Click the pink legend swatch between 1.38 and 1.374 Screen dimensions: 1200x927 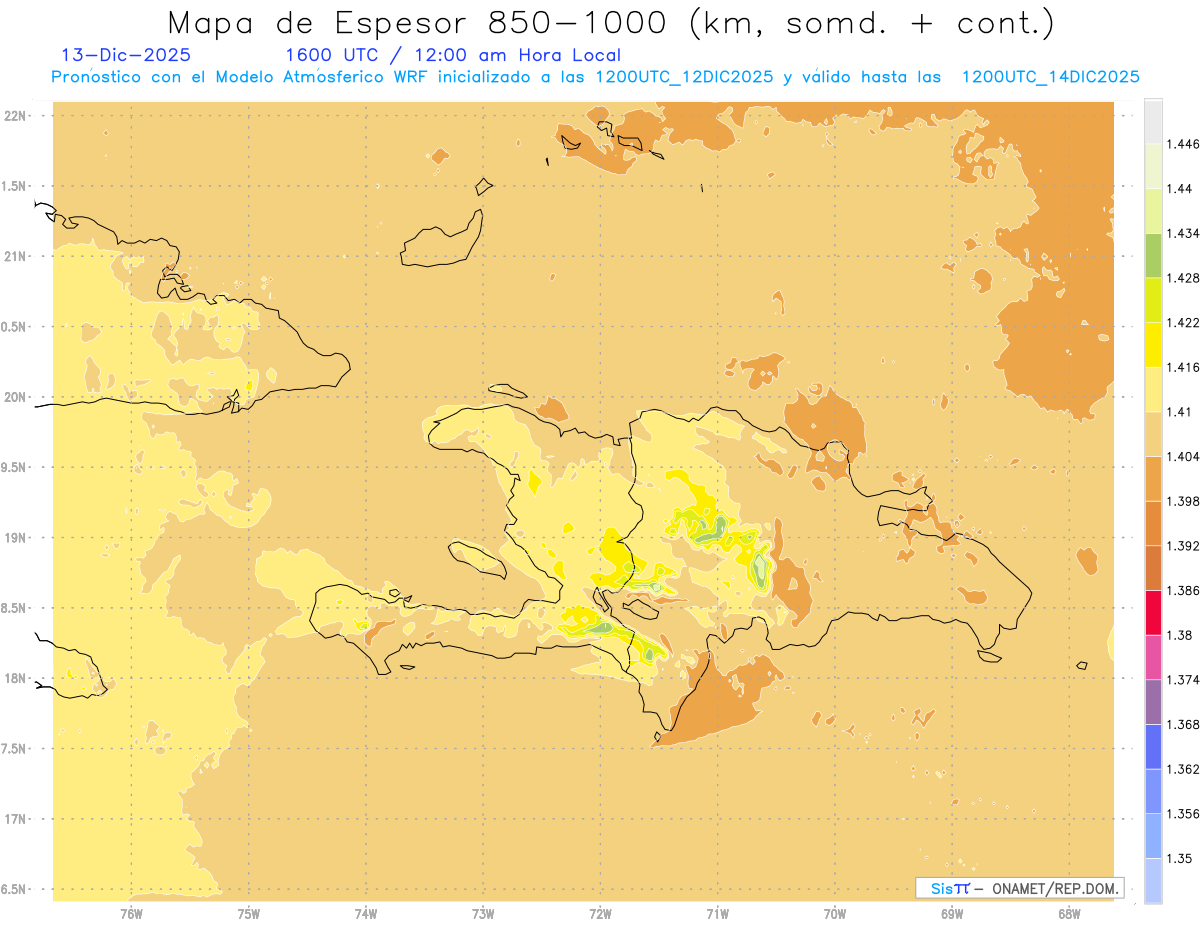pyautogui.click(x=1153, y=657)
